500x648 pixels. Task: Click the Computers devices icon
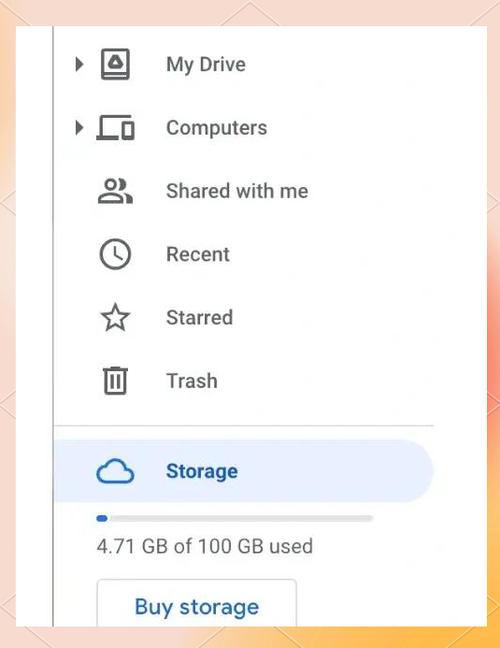click(115, 127)
